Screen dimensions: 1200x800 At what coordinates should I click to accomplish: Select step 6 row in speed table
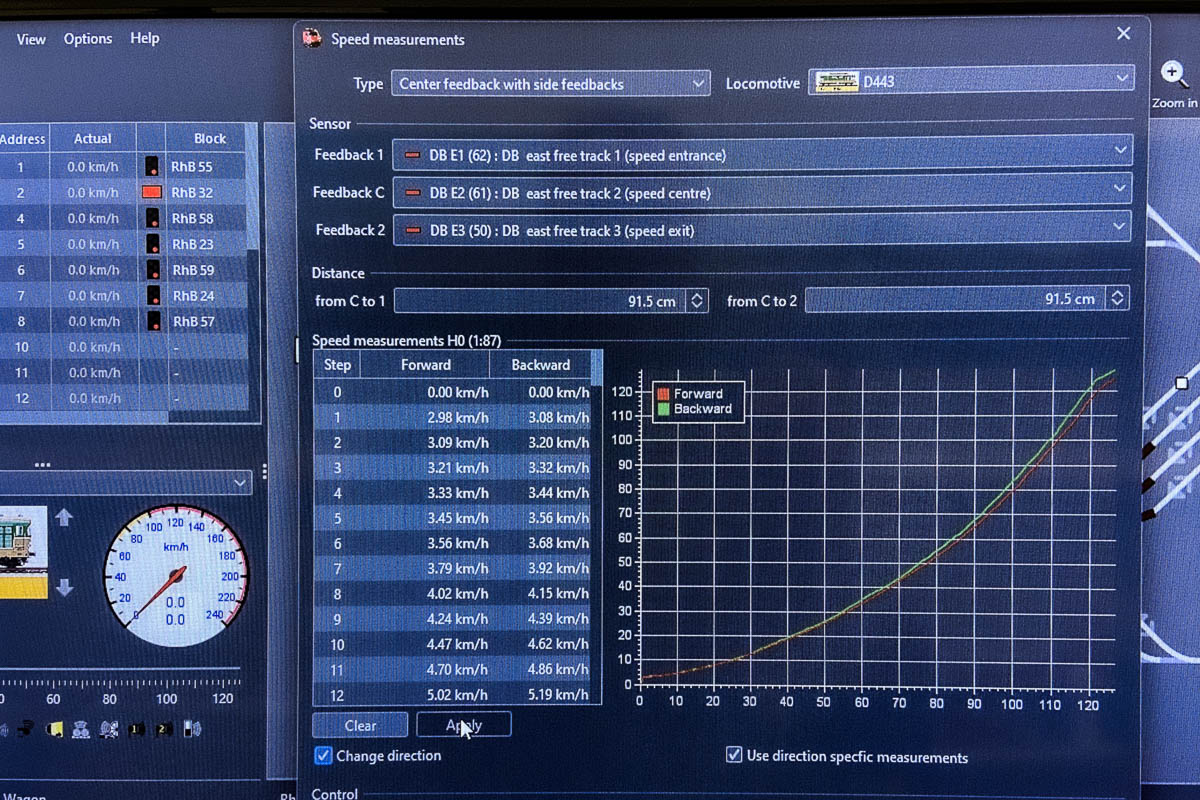point(457,543)
